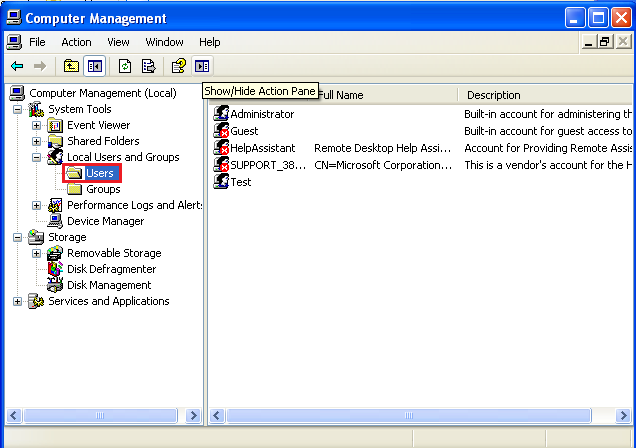The height and width of the screenshot is (448, 636).
Task: Click the Export List toolbar icon
Action: (x=148, y=66)
